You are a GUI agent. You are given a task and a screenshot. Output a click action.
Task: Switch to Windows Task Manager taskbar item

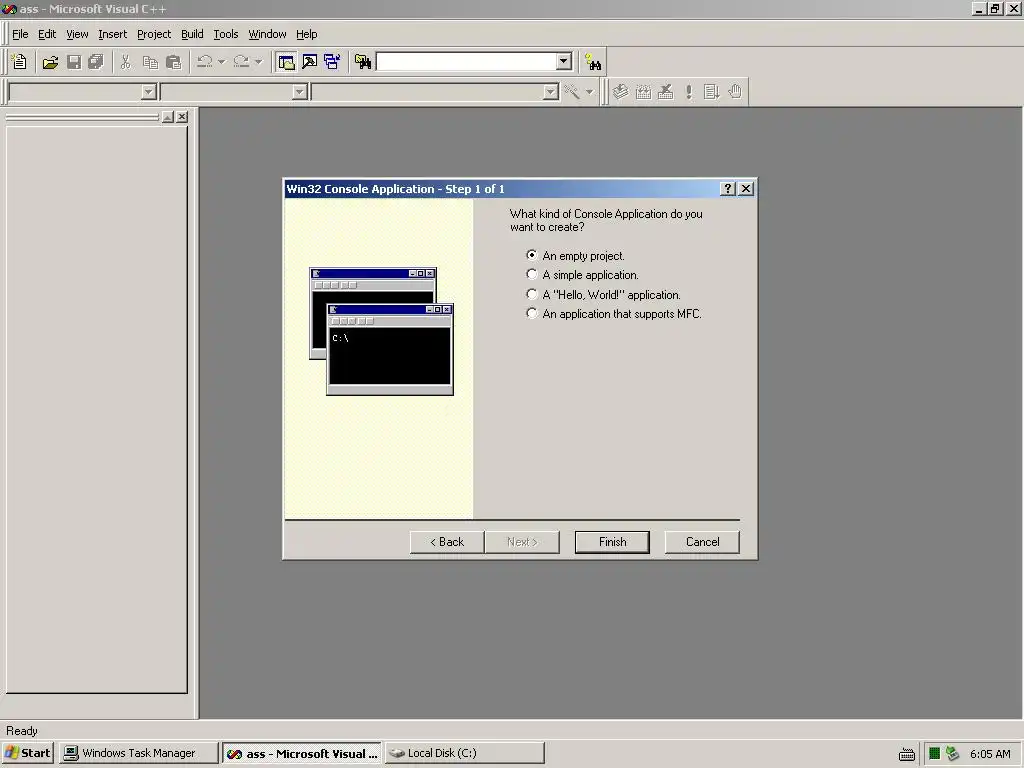click(x=138, y=753)
